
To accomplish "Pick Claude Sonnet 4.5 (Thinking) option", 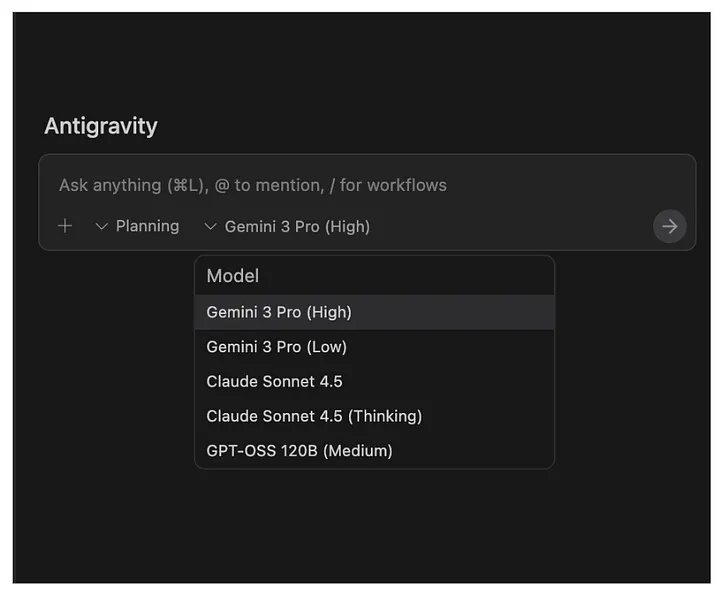I will tap(314, 416).
